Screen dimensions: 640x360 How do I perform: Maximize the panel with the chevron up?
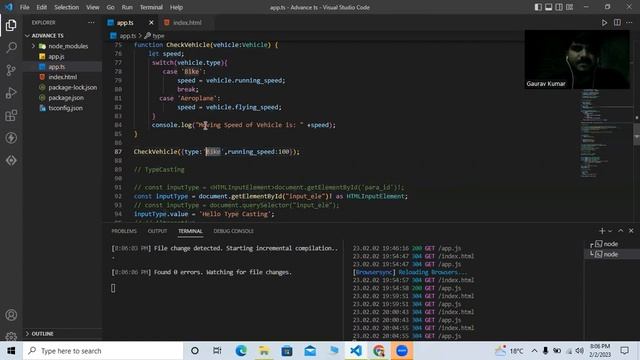pyautogui.click(x=620, y=231)
